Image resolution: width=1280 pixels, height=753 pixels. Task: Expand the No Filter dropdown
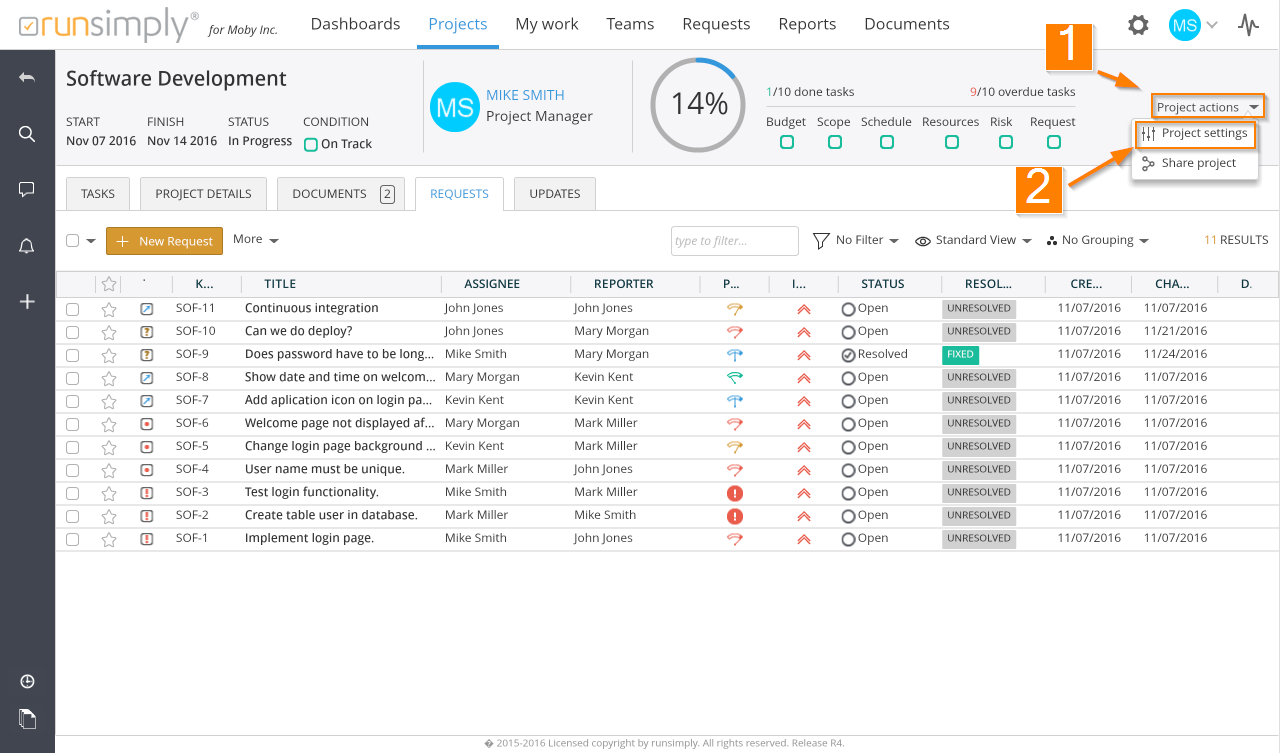(x=856, y=240)
